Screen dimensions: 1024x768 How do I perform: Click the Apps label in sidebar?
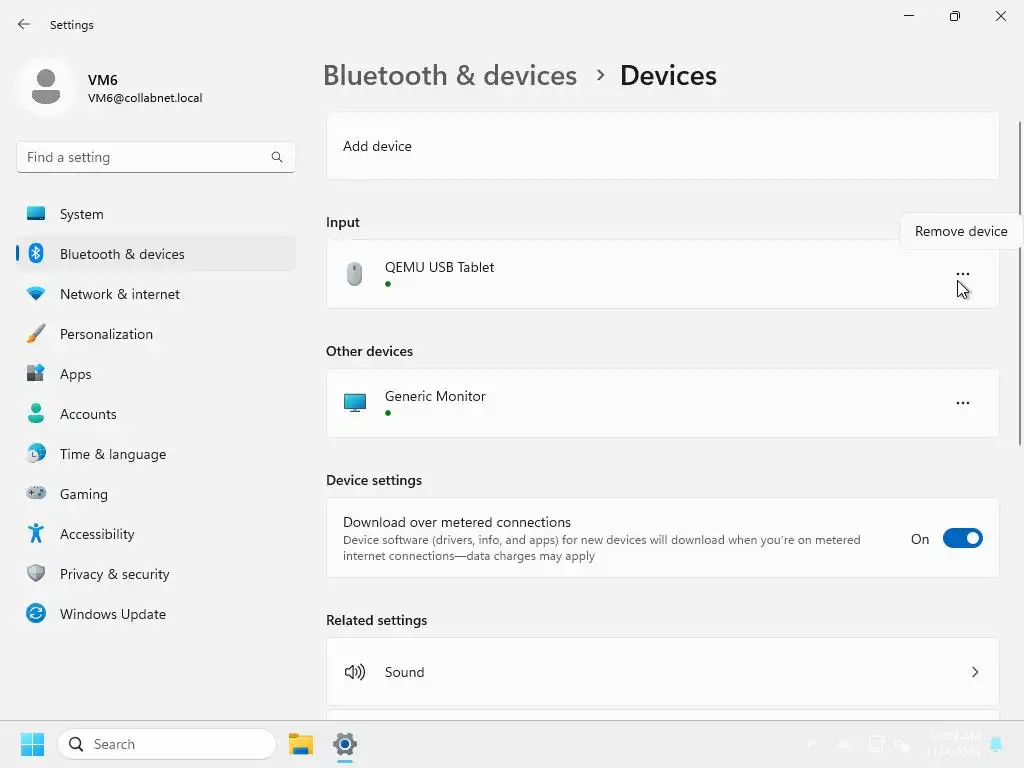[x=76, y=374]
